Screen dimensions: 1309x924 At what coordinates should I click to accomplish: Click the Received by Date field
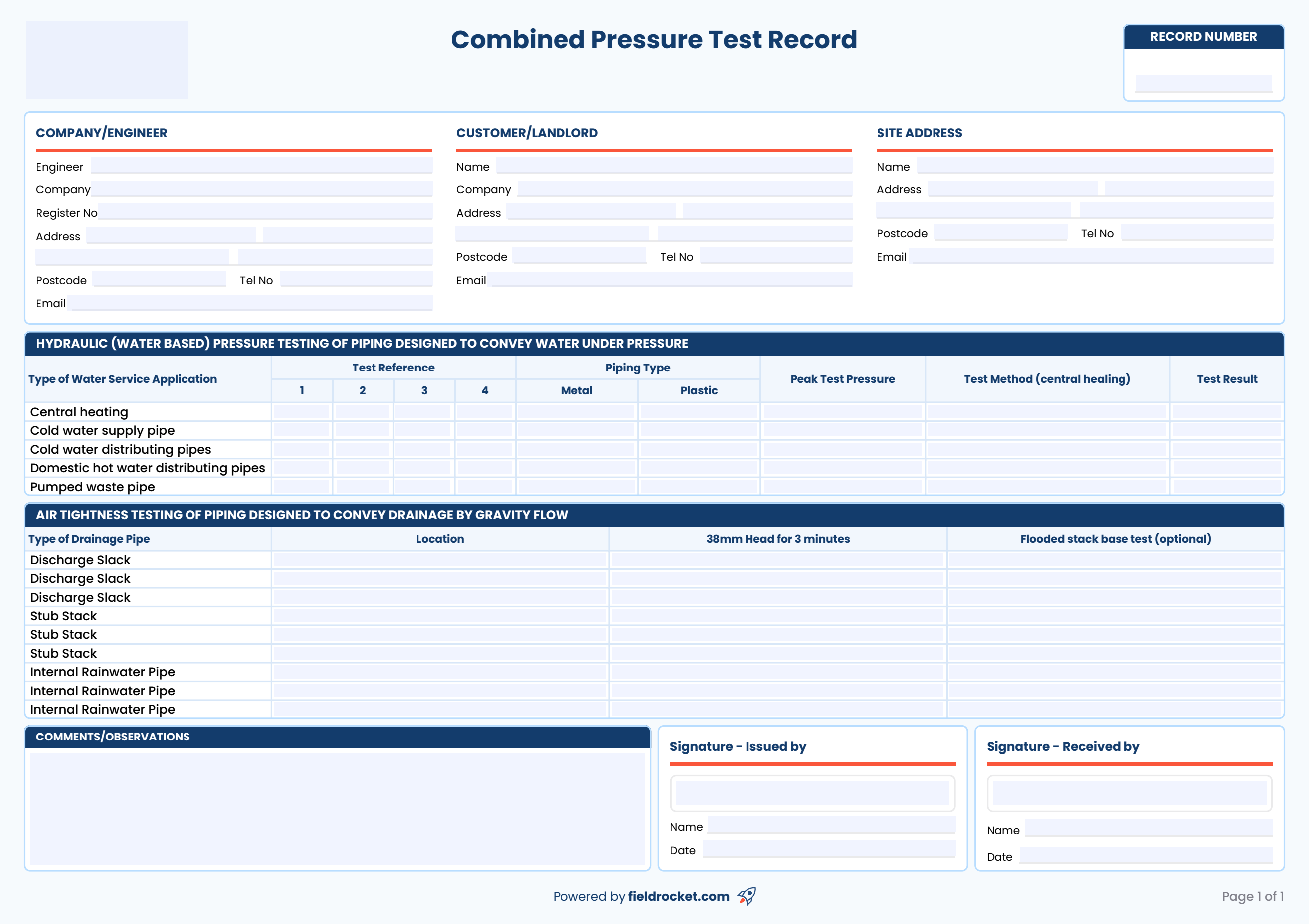[1146, 855]
